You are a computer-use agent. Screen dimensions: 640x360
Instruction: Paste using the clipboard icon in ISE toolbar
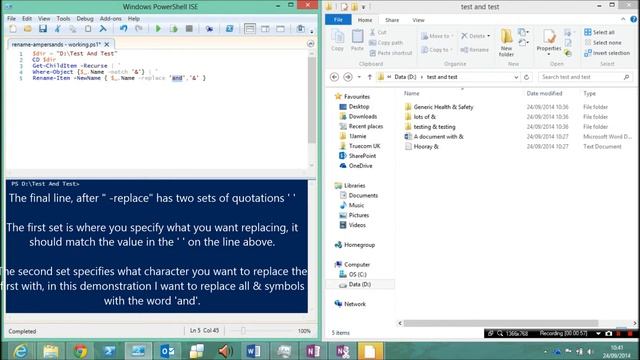point(88,29)
